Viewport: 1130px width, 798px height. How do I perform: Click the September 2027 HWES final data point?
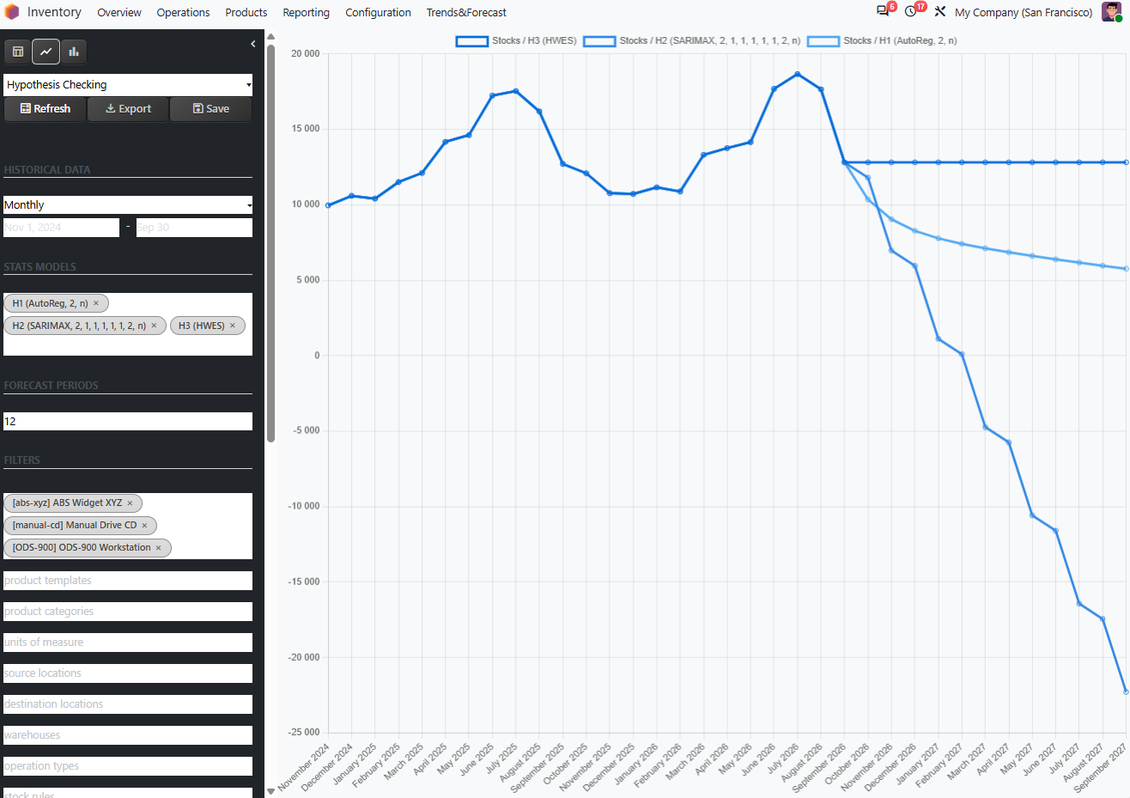click(1126, 162)
